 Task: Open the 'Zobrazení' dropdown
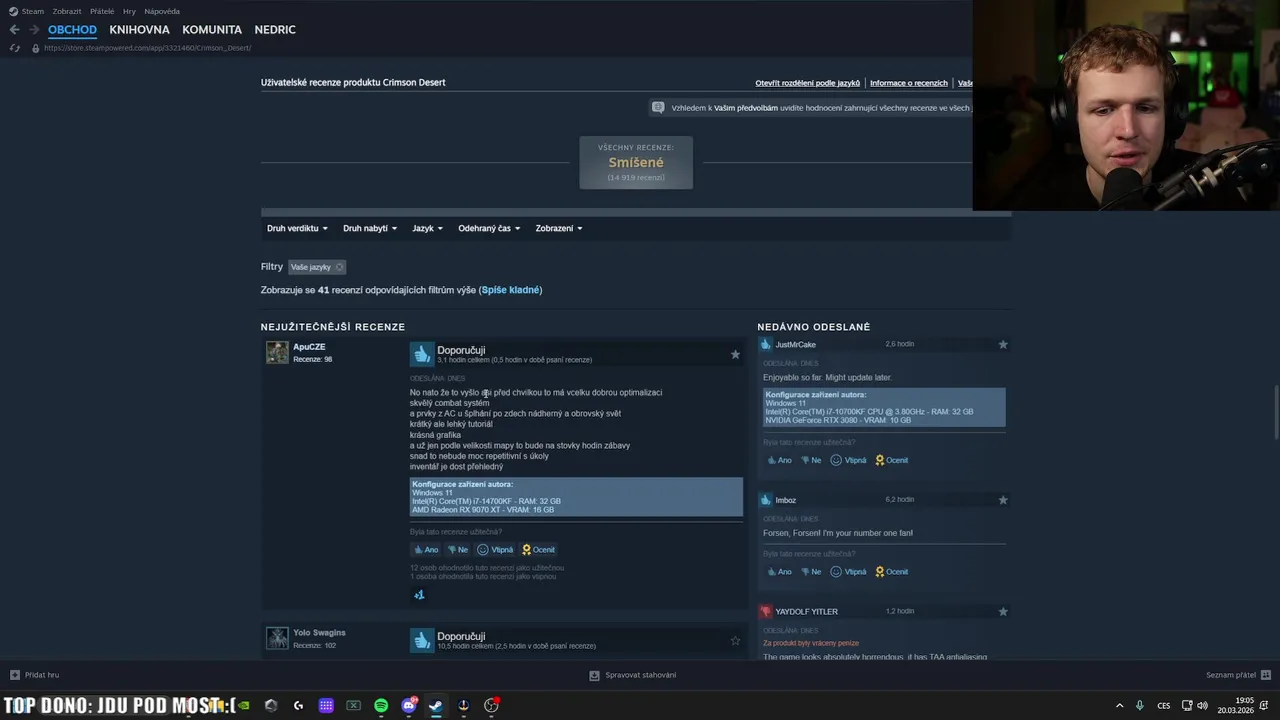pos(559,228)
